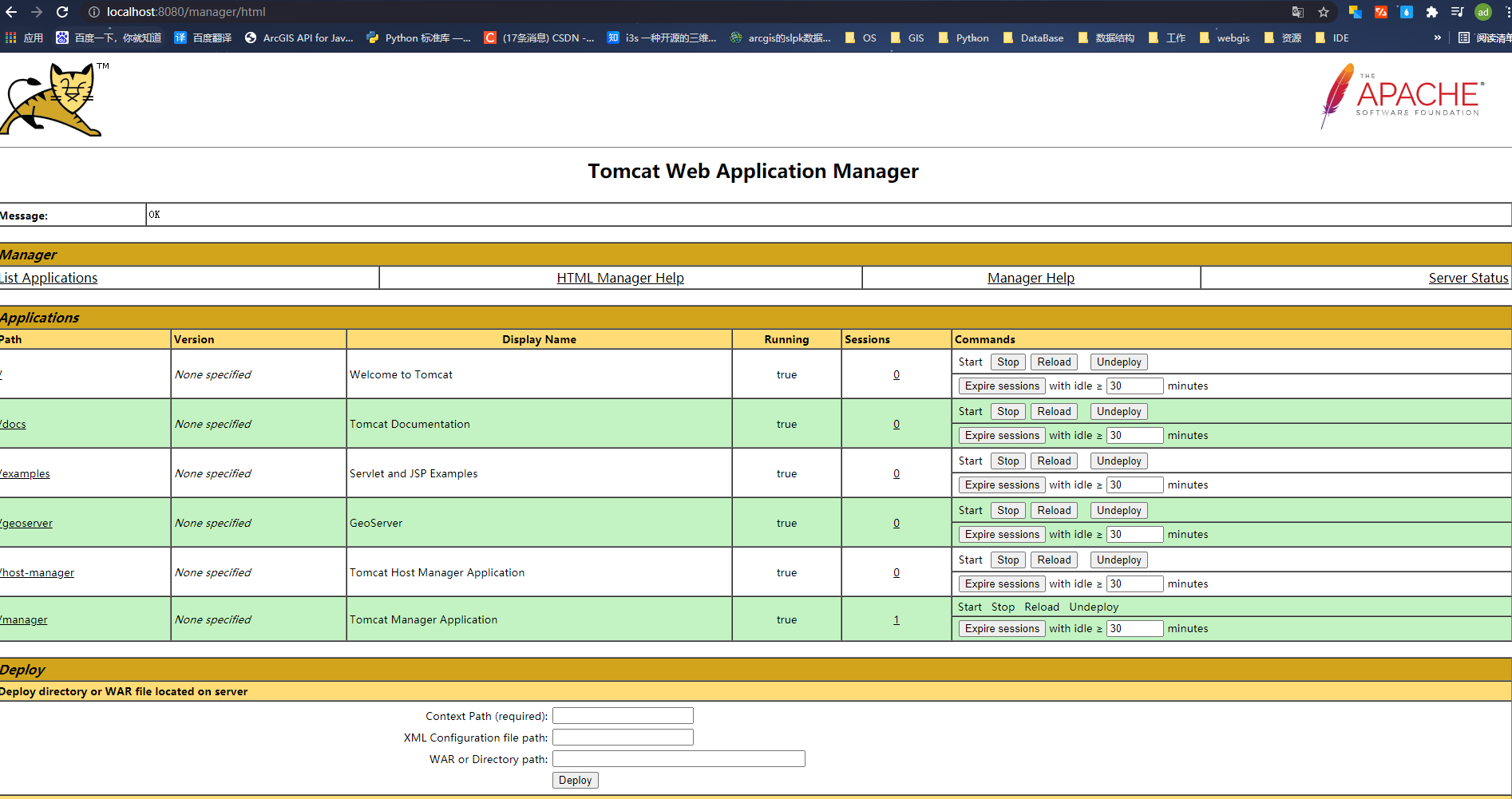Click the Deploy button

(575, 780)
